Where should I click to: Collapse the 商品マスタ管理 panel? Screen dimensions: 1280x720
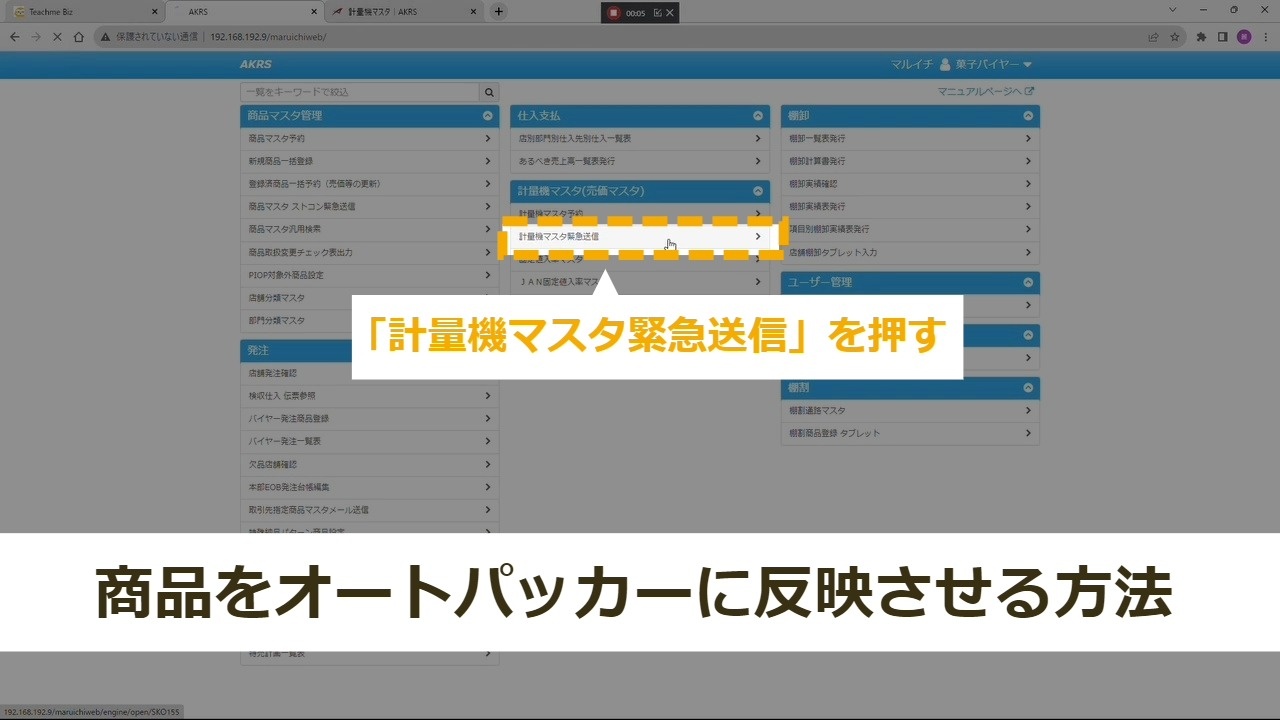coord(487,116)
